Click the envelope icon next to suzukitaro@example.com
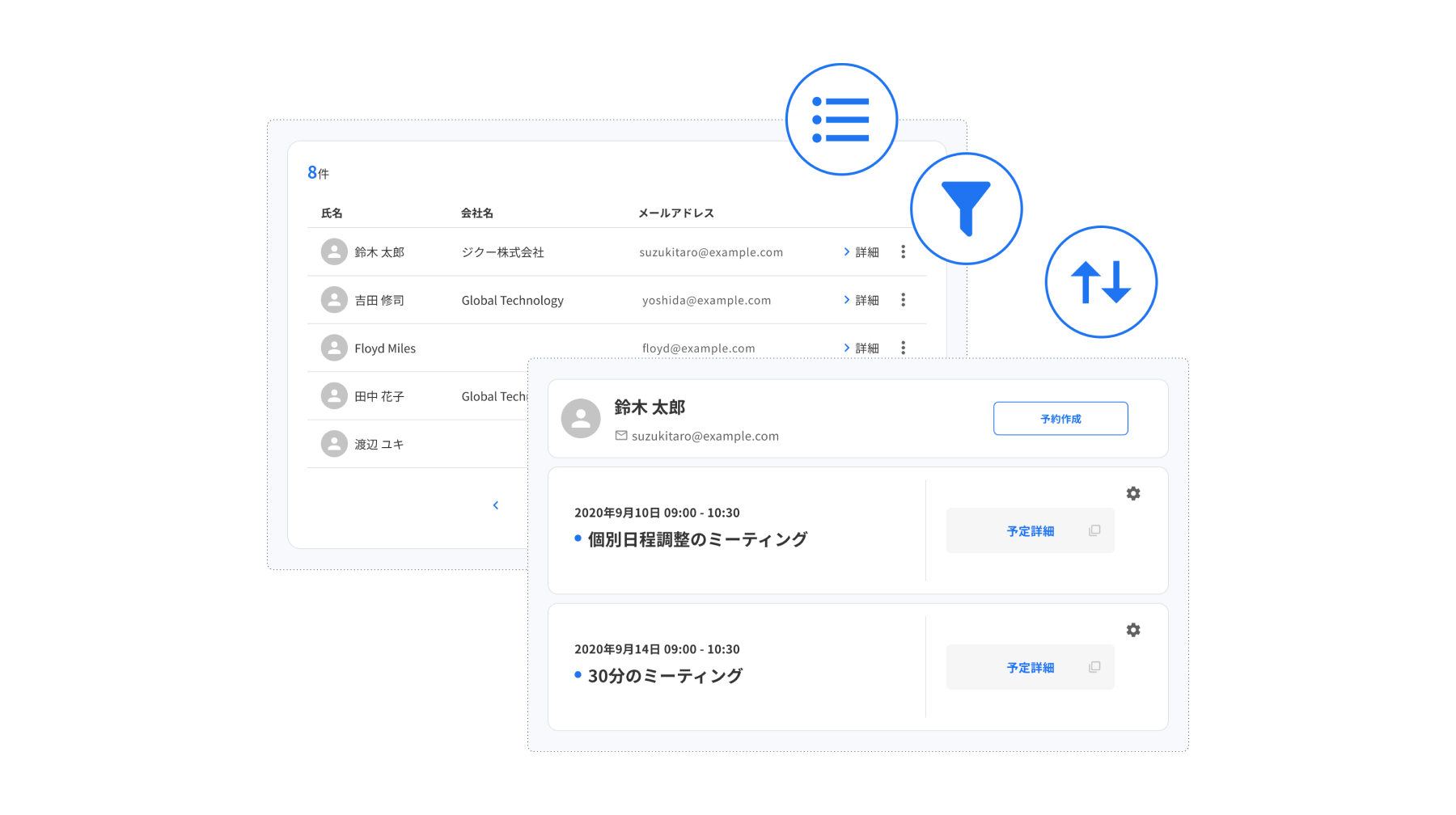 pyautogui.click(x=621, y=436)
